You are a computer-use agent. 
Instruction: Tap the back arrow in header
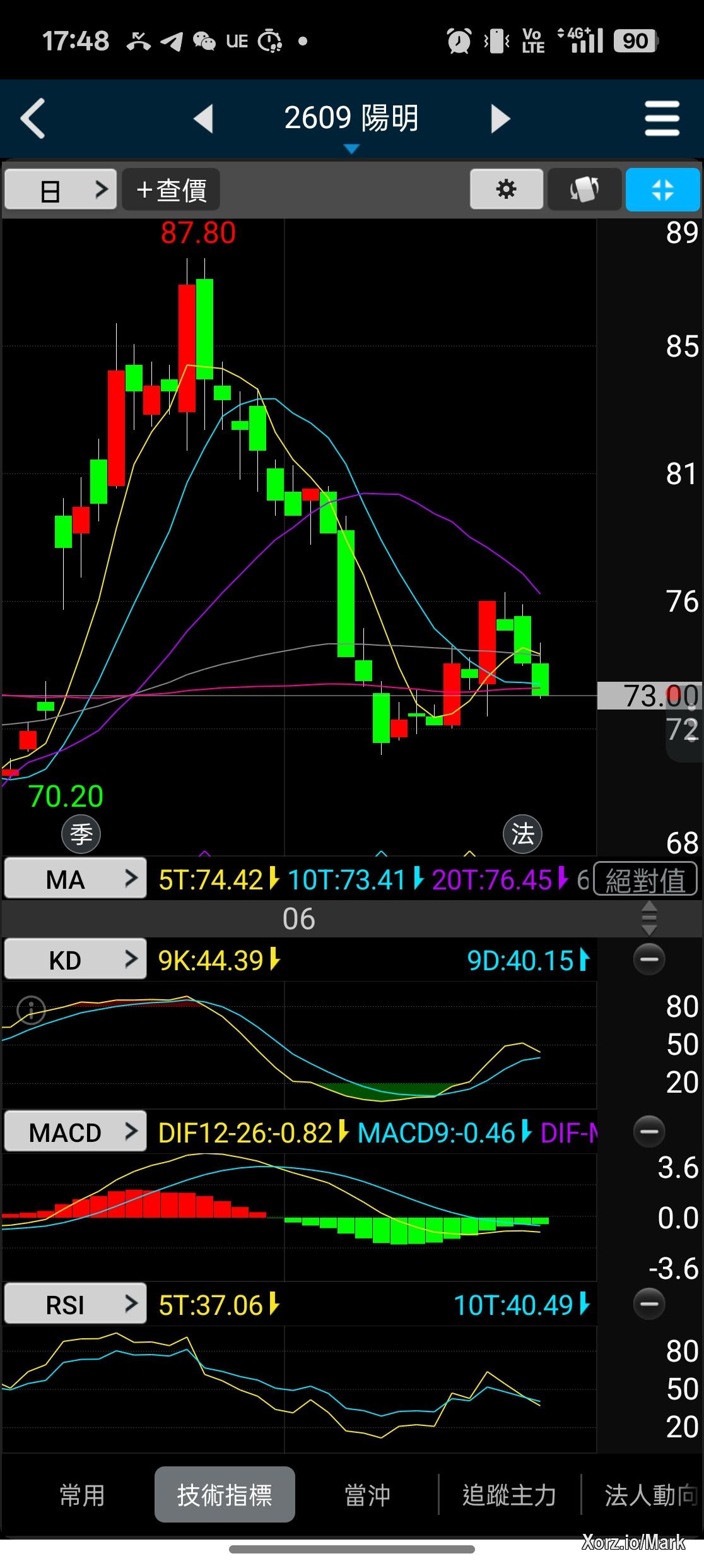[33, 118]
